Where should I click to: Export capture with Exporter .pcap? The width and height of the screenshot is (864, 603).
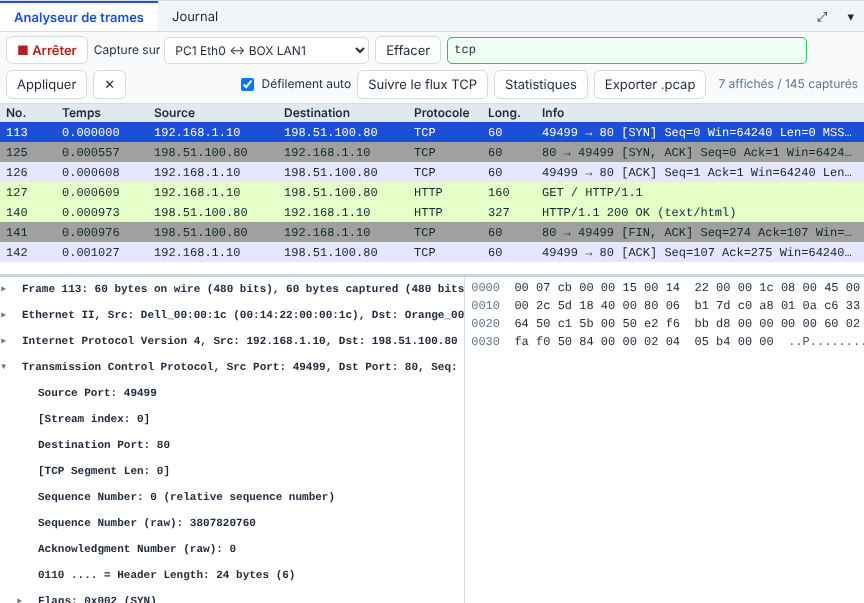click(650, 84)
